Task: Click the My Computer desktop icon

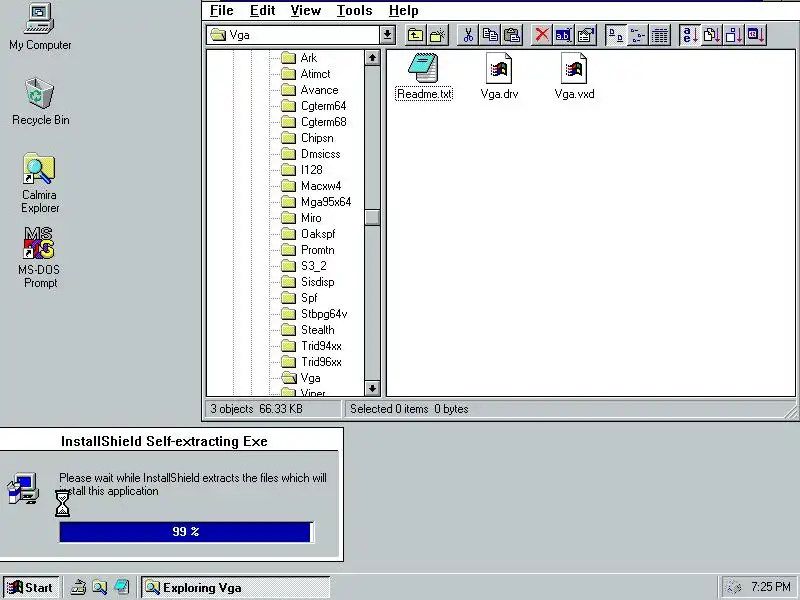Action: point(40,27)
